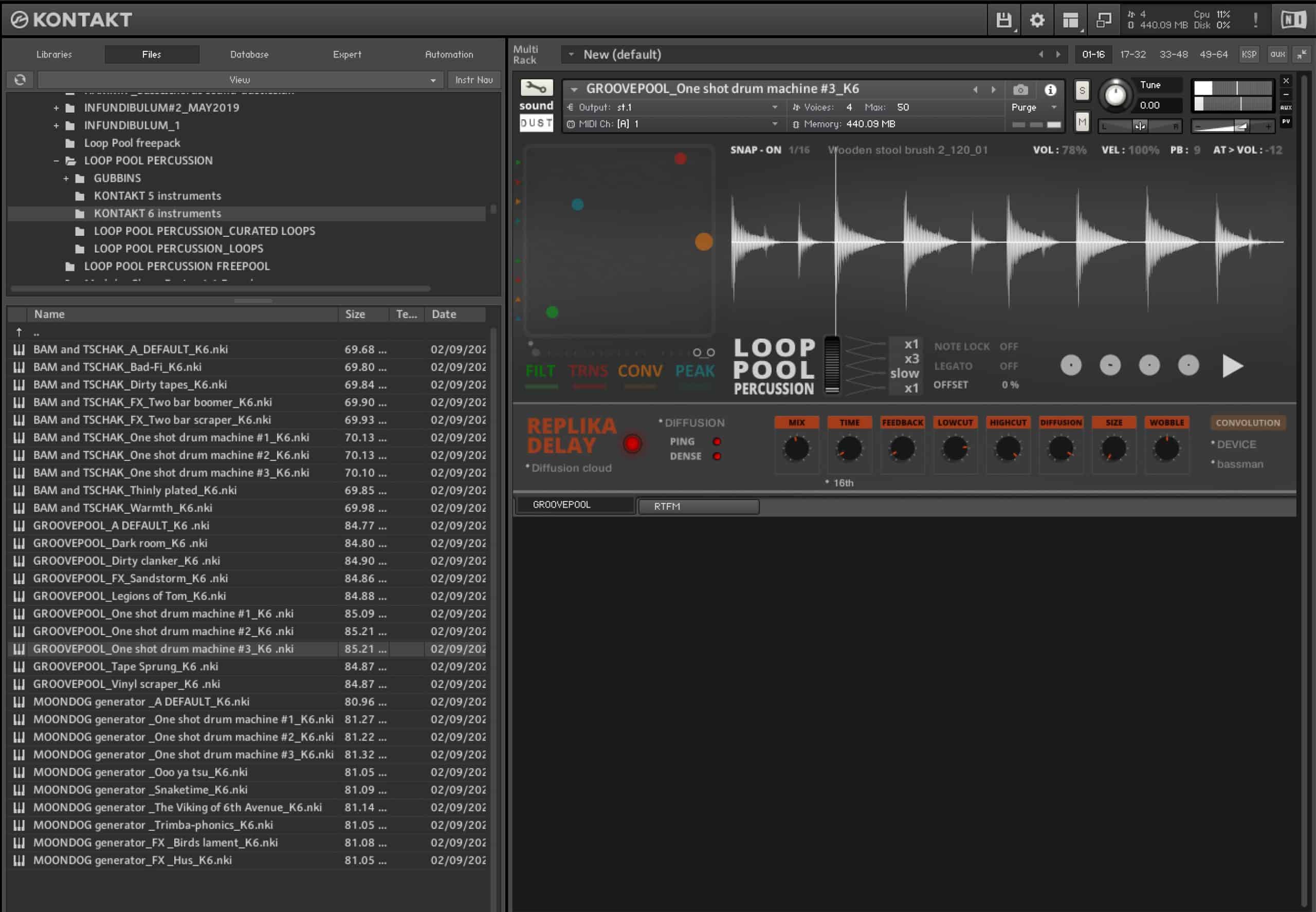
Task: Select next instrument arrow in the instrument header
Action: pyautogui.click(x=994, y=90)
